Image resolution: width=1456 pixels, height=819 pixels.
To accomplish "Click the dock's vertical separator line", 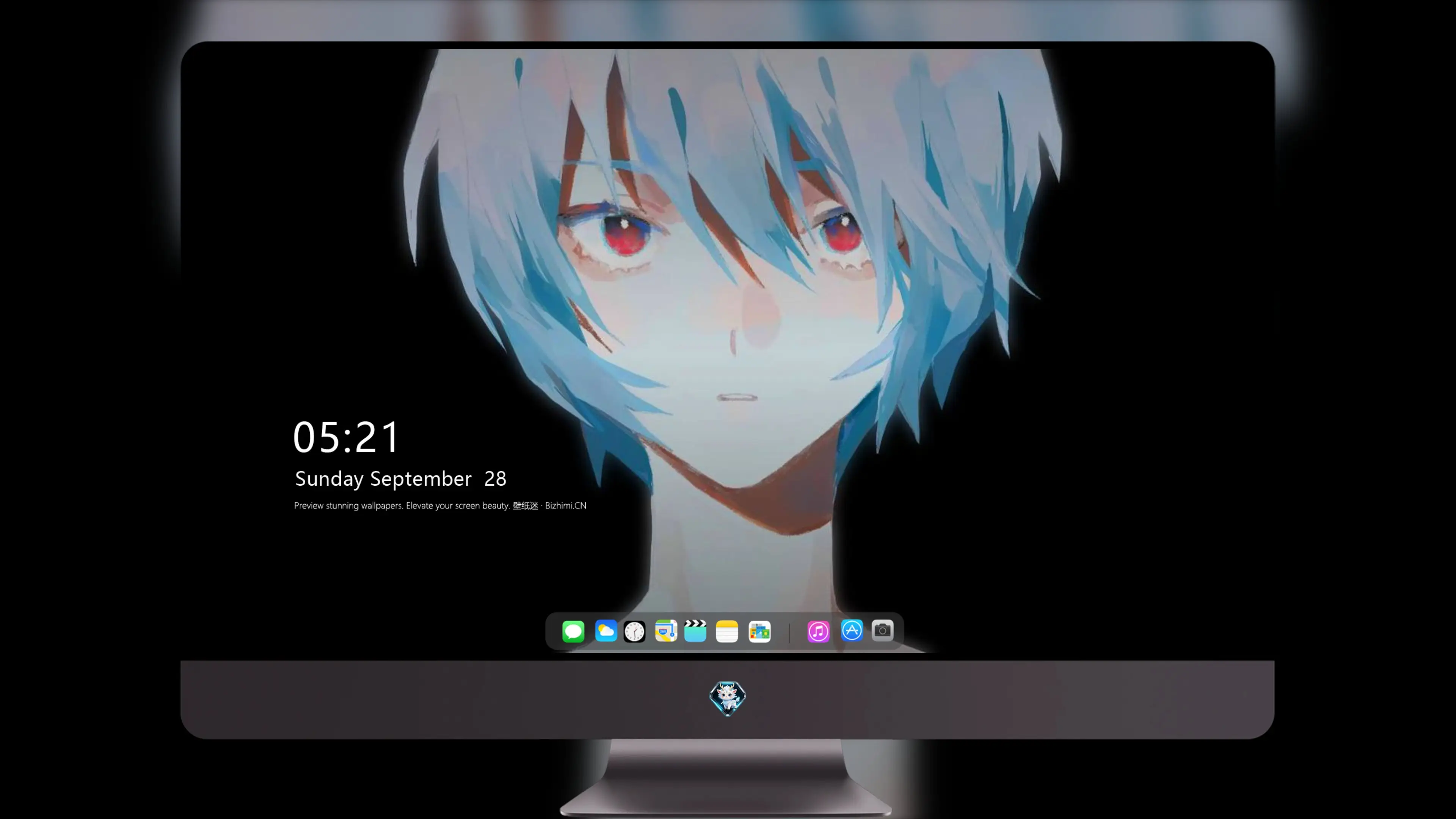I will pyautogui.click(x=789, y=632).
